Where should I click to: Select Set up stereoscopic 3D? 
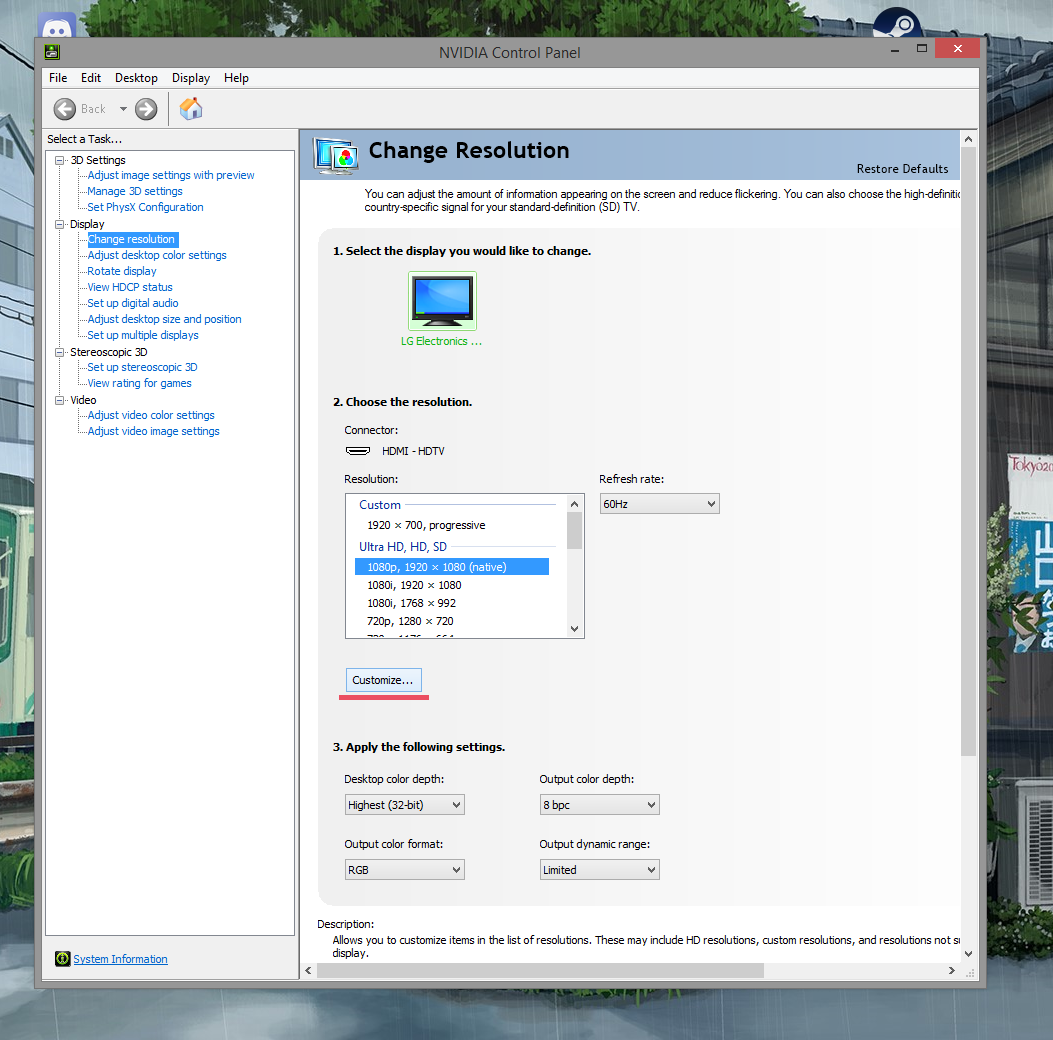tap(142, 367)
